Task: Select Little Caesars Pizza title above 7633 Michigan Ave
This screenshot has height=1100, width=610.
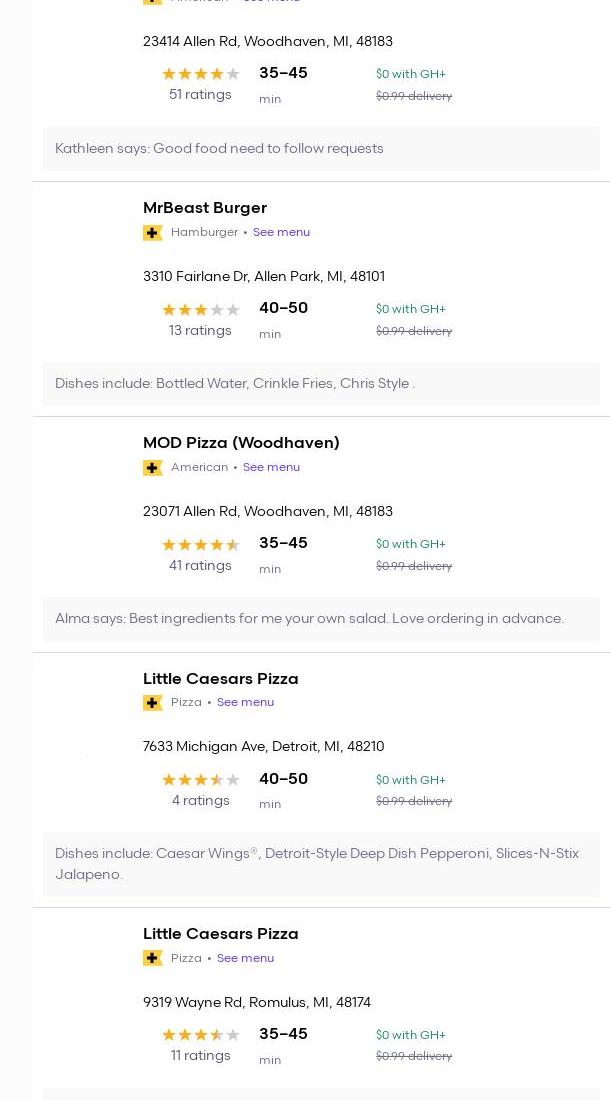Action: [220, 679]
